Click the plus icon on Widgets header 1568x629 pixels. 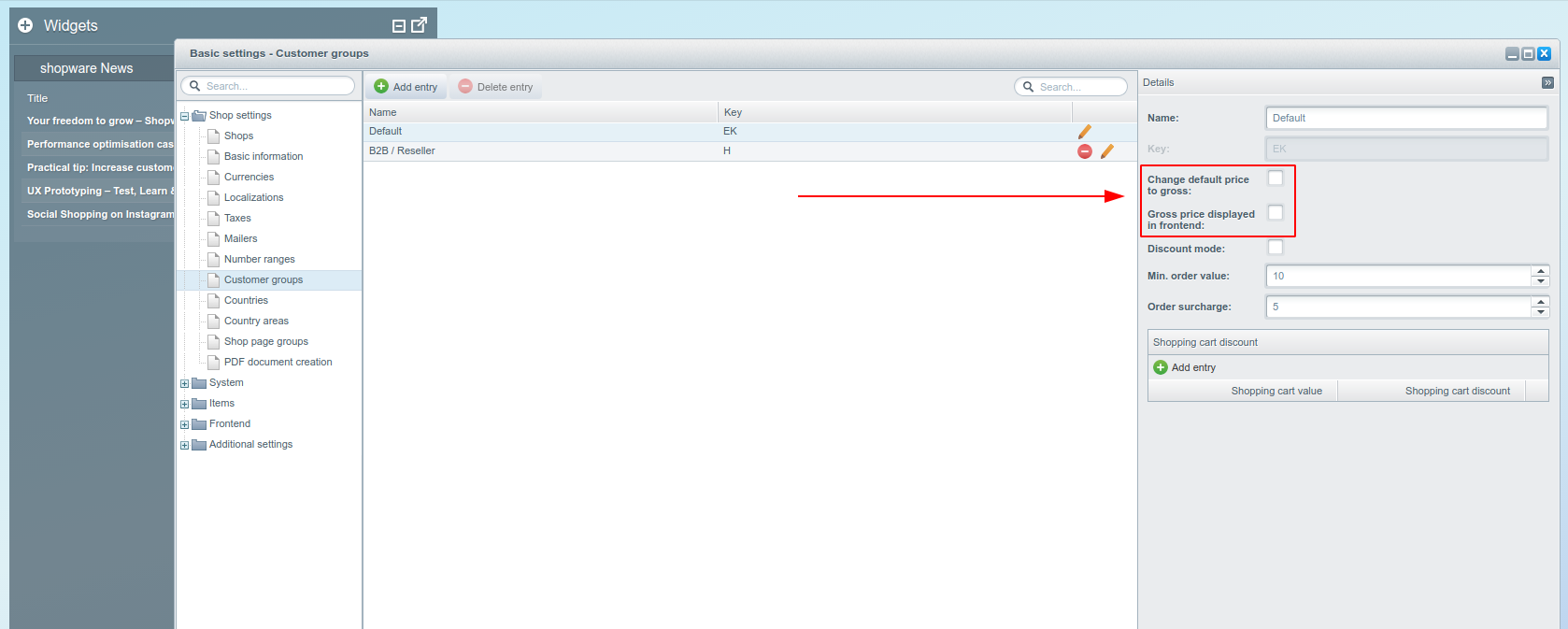click(25, 25)
